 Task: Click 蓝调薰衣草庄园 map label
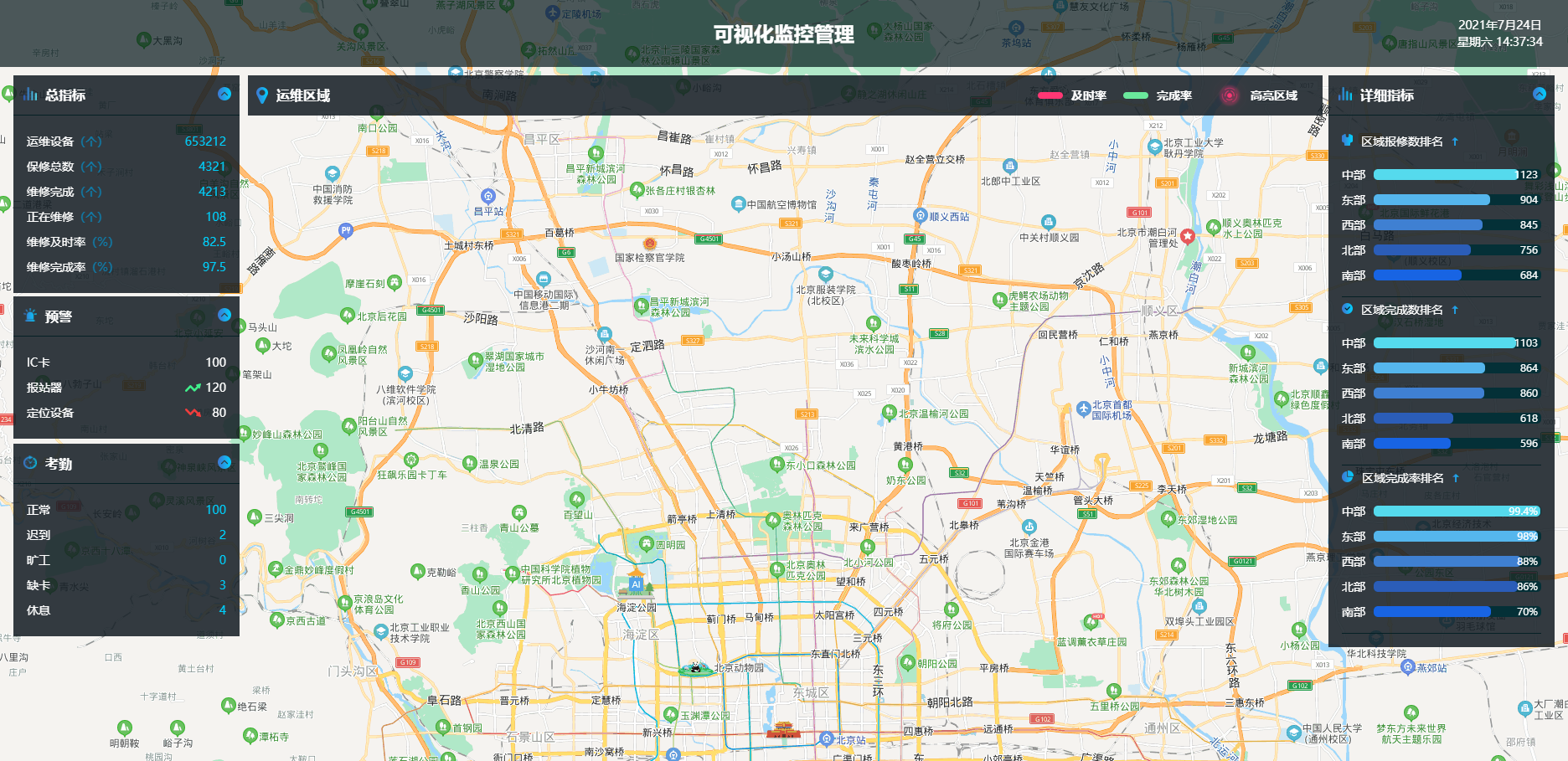[1092, 642]
